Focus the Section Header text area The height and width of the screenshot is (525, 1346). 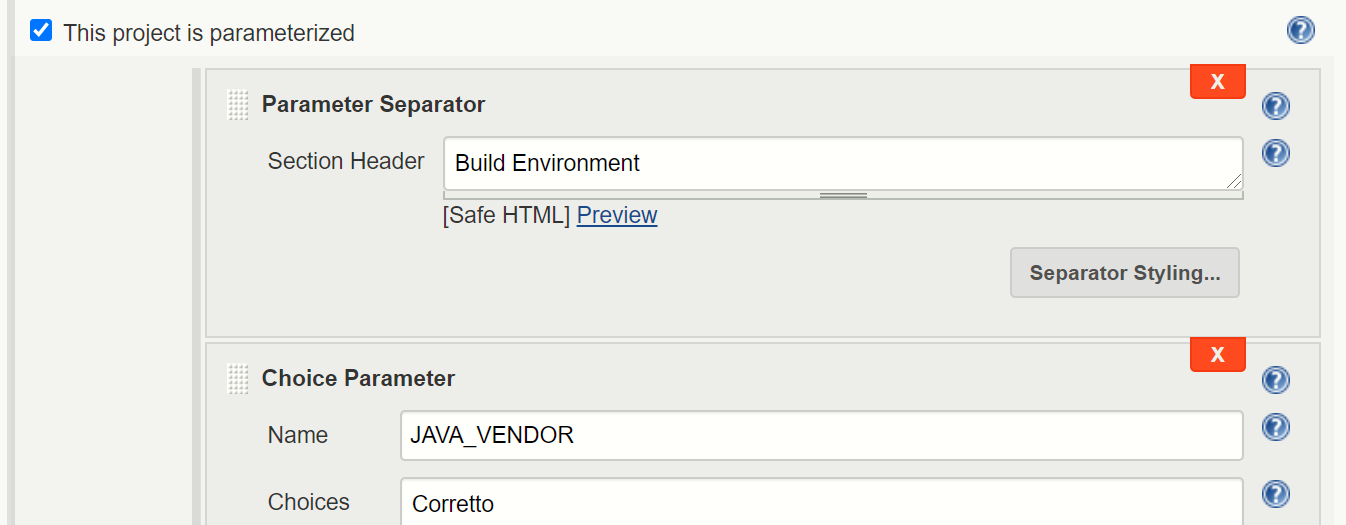(x=843, y=163)
